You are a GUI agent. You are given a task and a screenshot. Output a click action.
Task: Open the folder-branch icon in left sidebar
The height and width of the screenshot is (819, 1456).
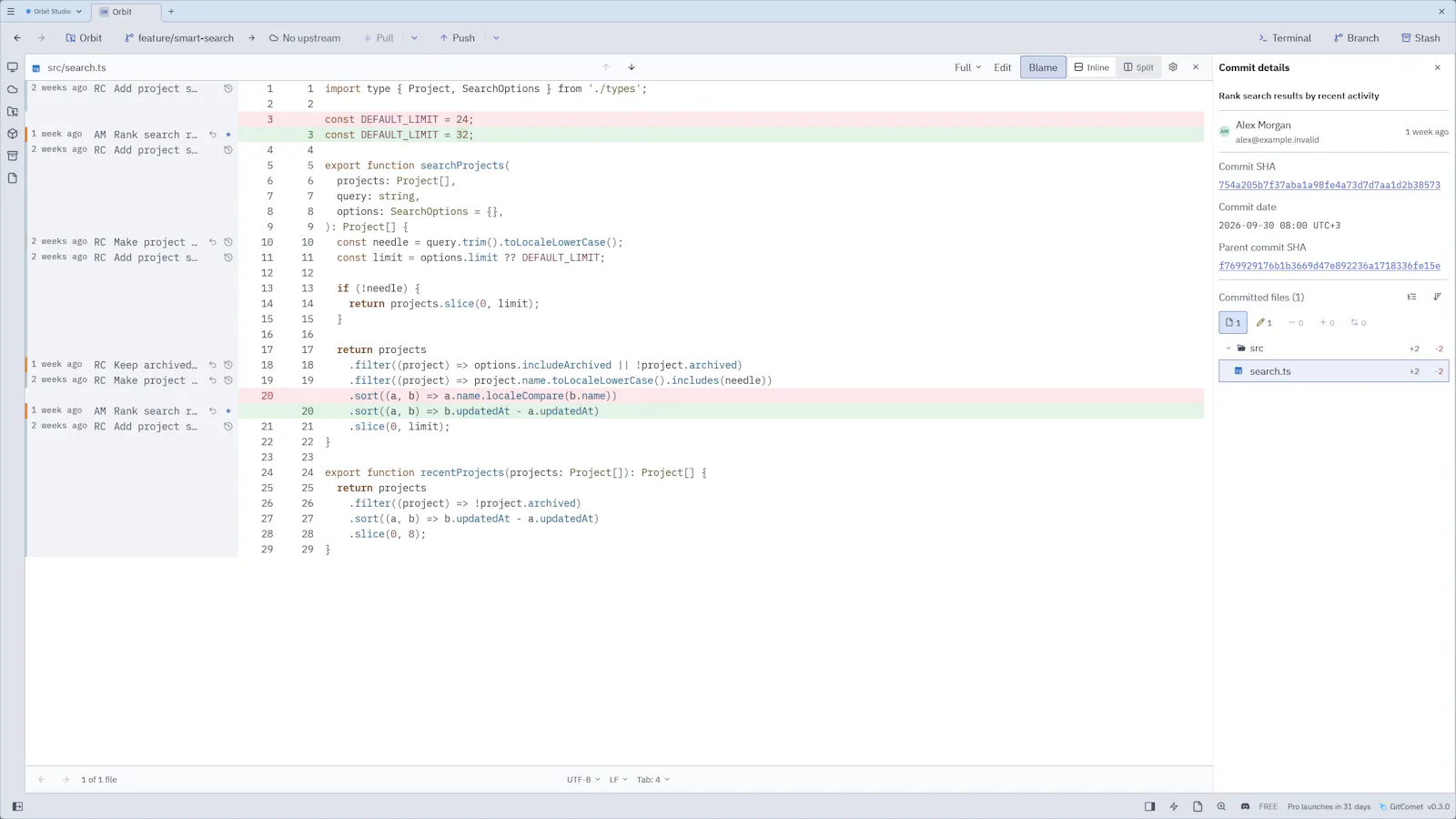click(13, 112)
